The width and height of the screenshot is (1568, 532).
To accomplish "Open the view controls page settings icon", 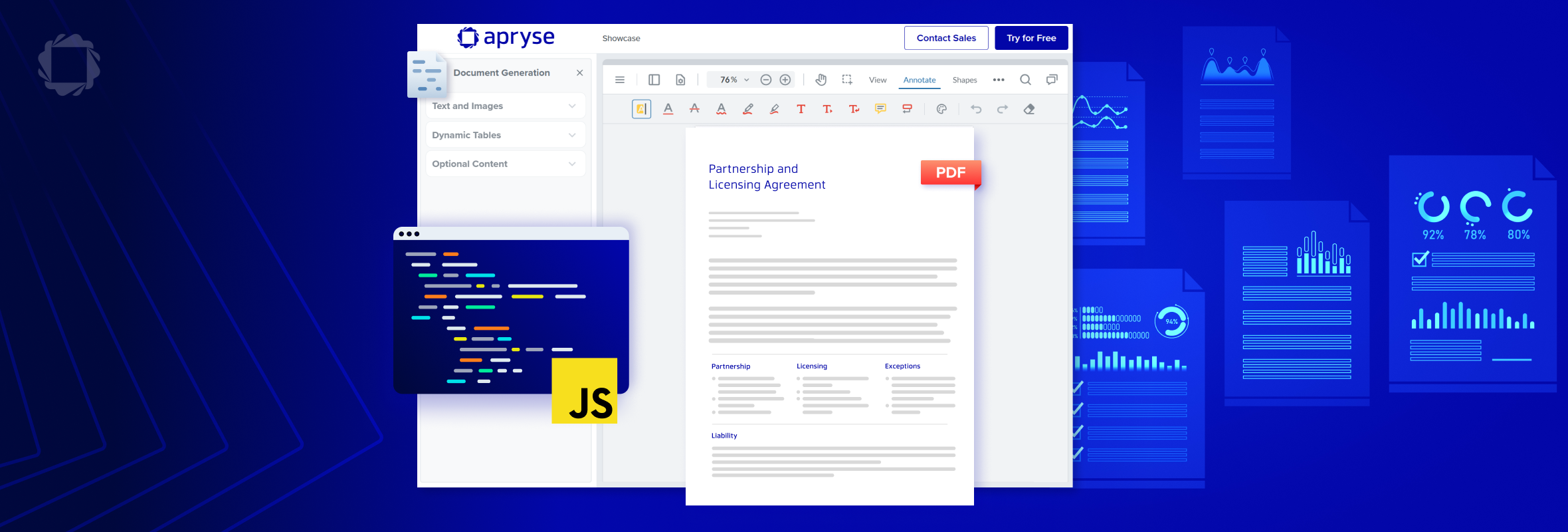I will coord(680,80).
